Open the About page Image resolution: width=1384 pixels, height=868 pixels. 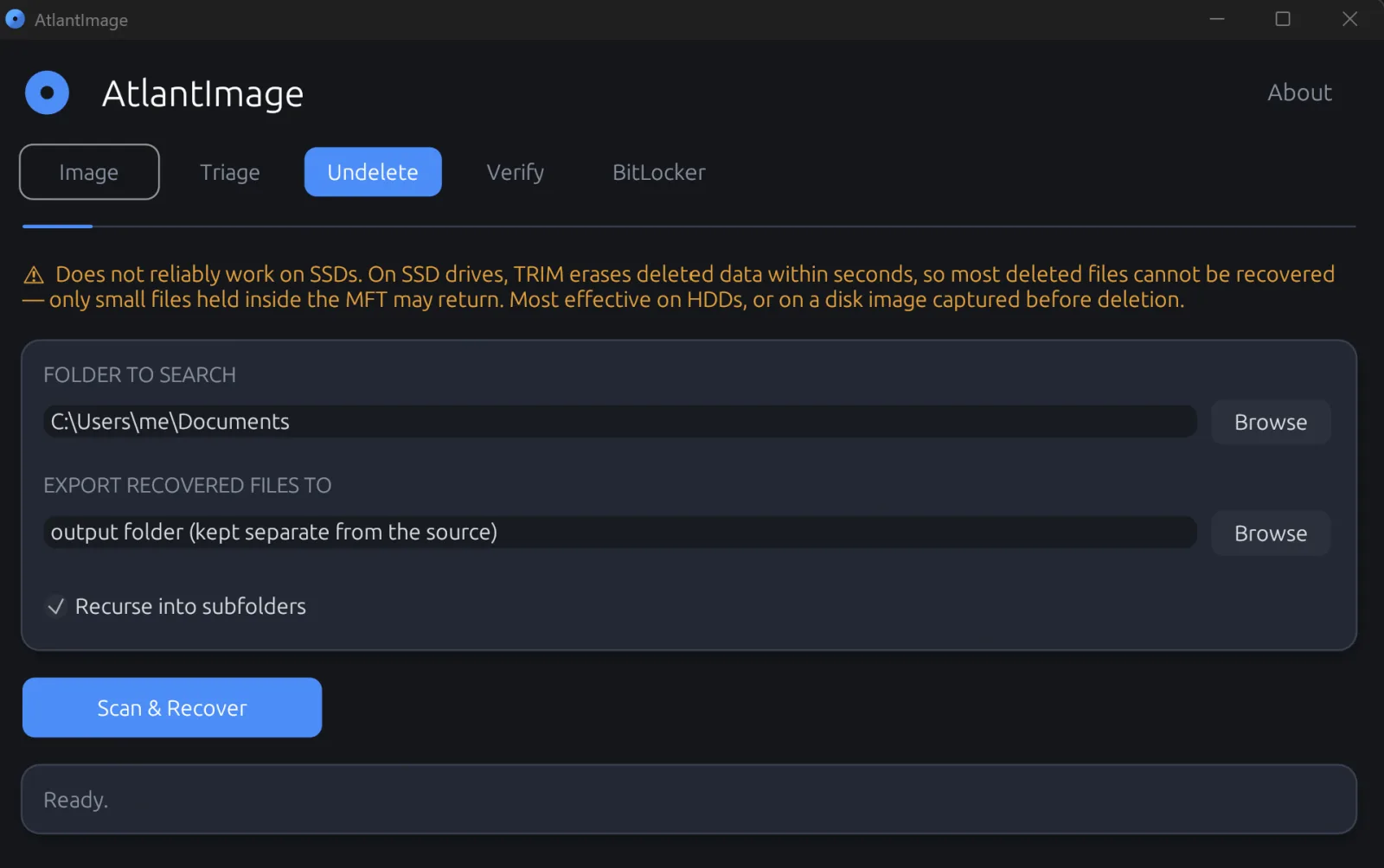pos(1299,93)
